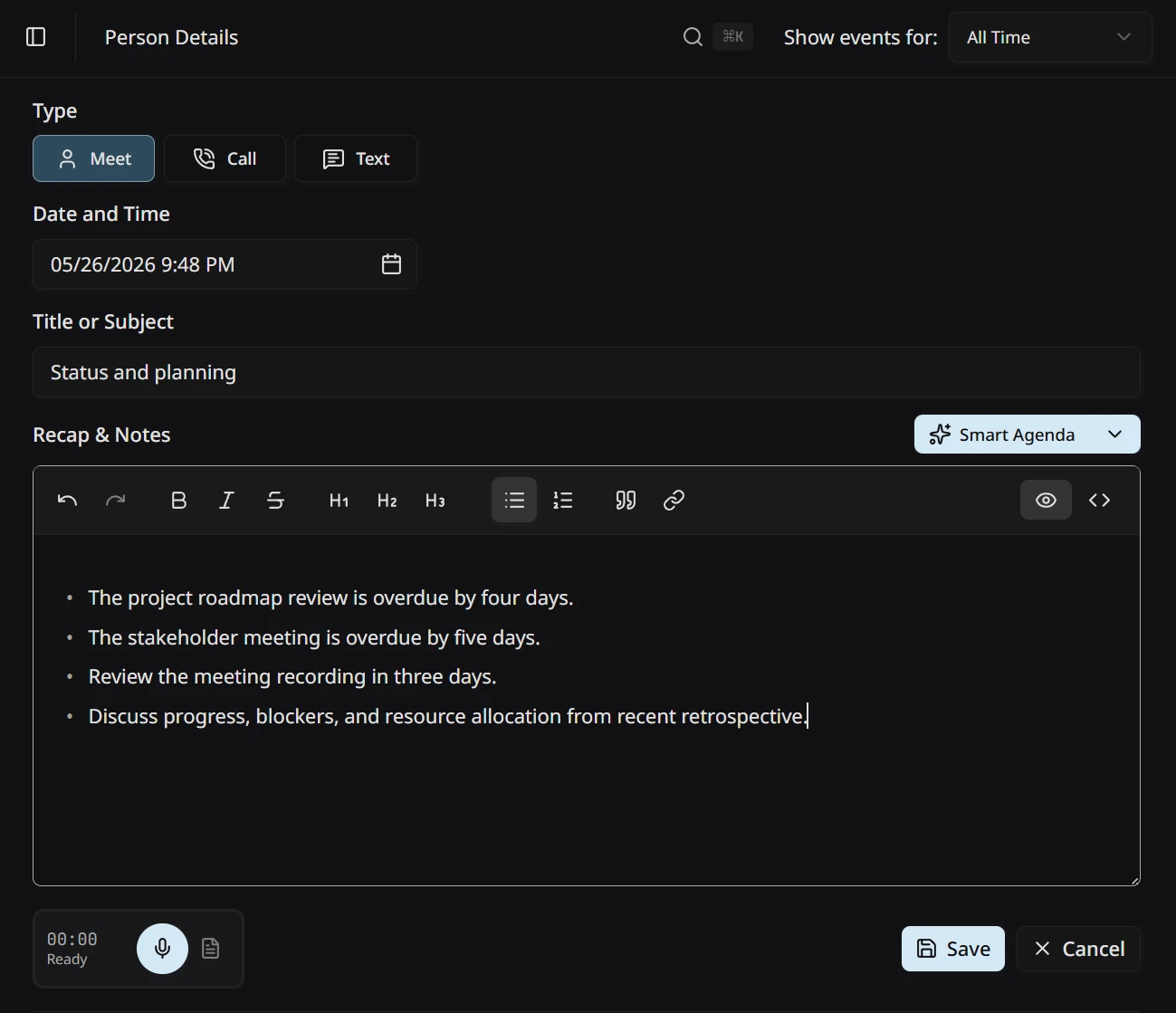
Task: Undo the last edit
Action: (x=67, y=501)
